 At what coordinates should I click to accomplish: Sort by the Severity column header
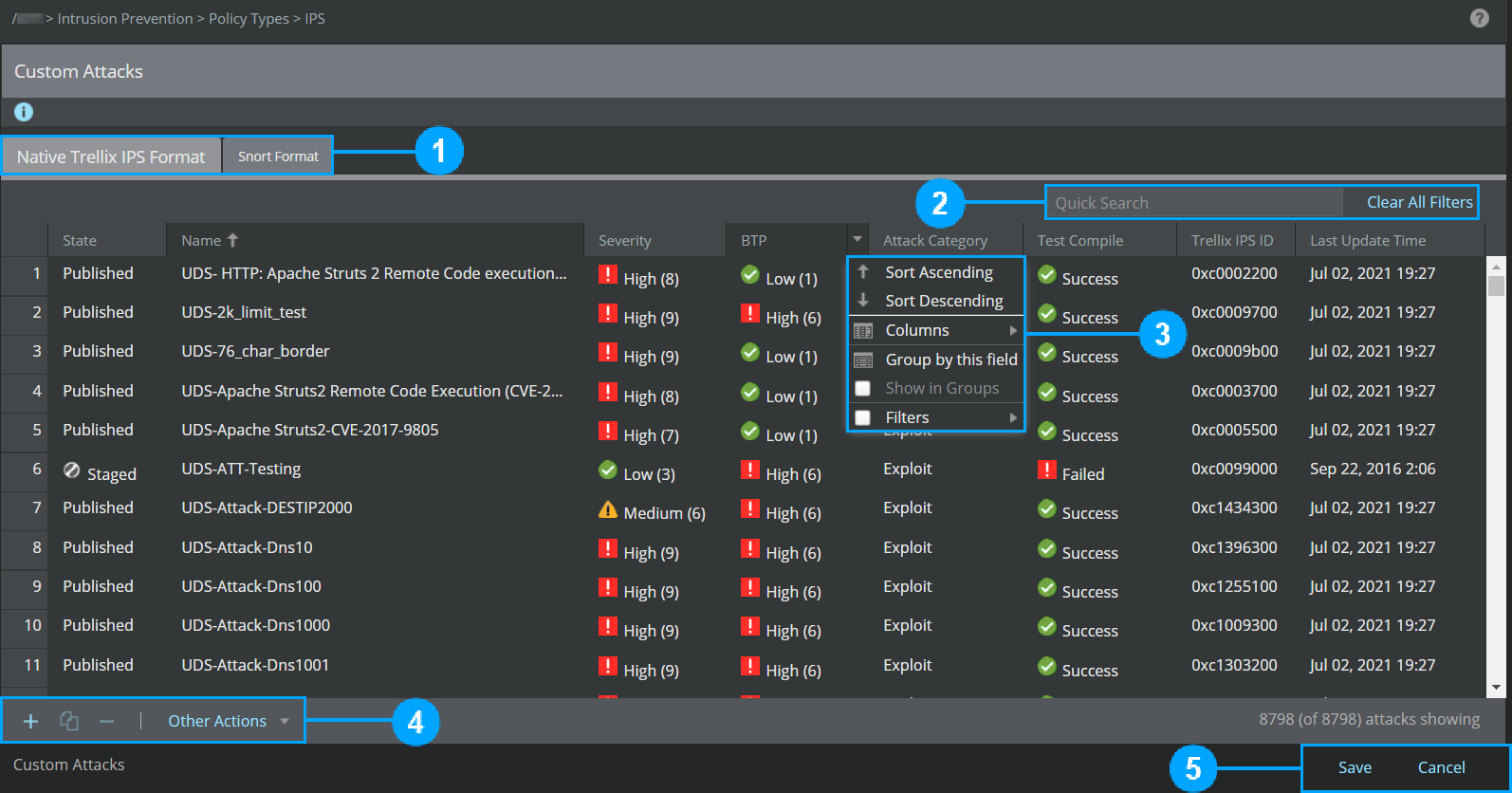tap(655, 240)
